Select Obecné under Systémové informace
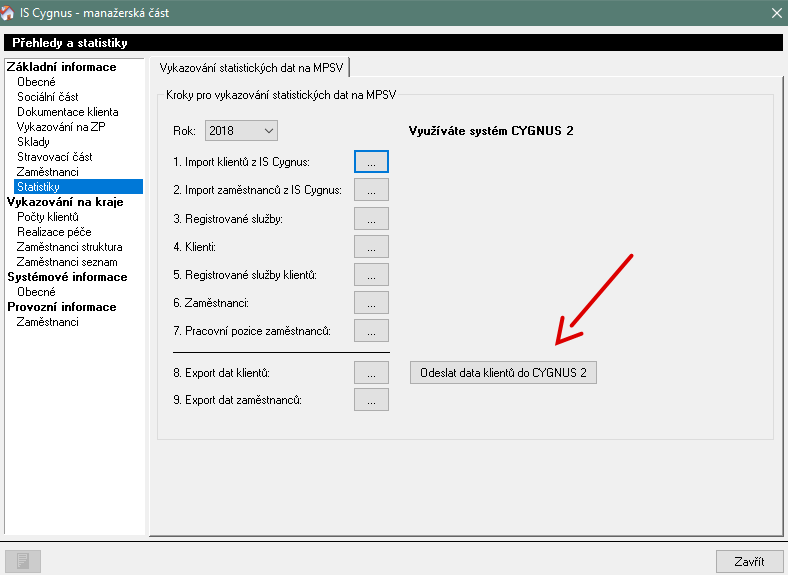Viewport: 788px width, 575px height. pos(36,292)
